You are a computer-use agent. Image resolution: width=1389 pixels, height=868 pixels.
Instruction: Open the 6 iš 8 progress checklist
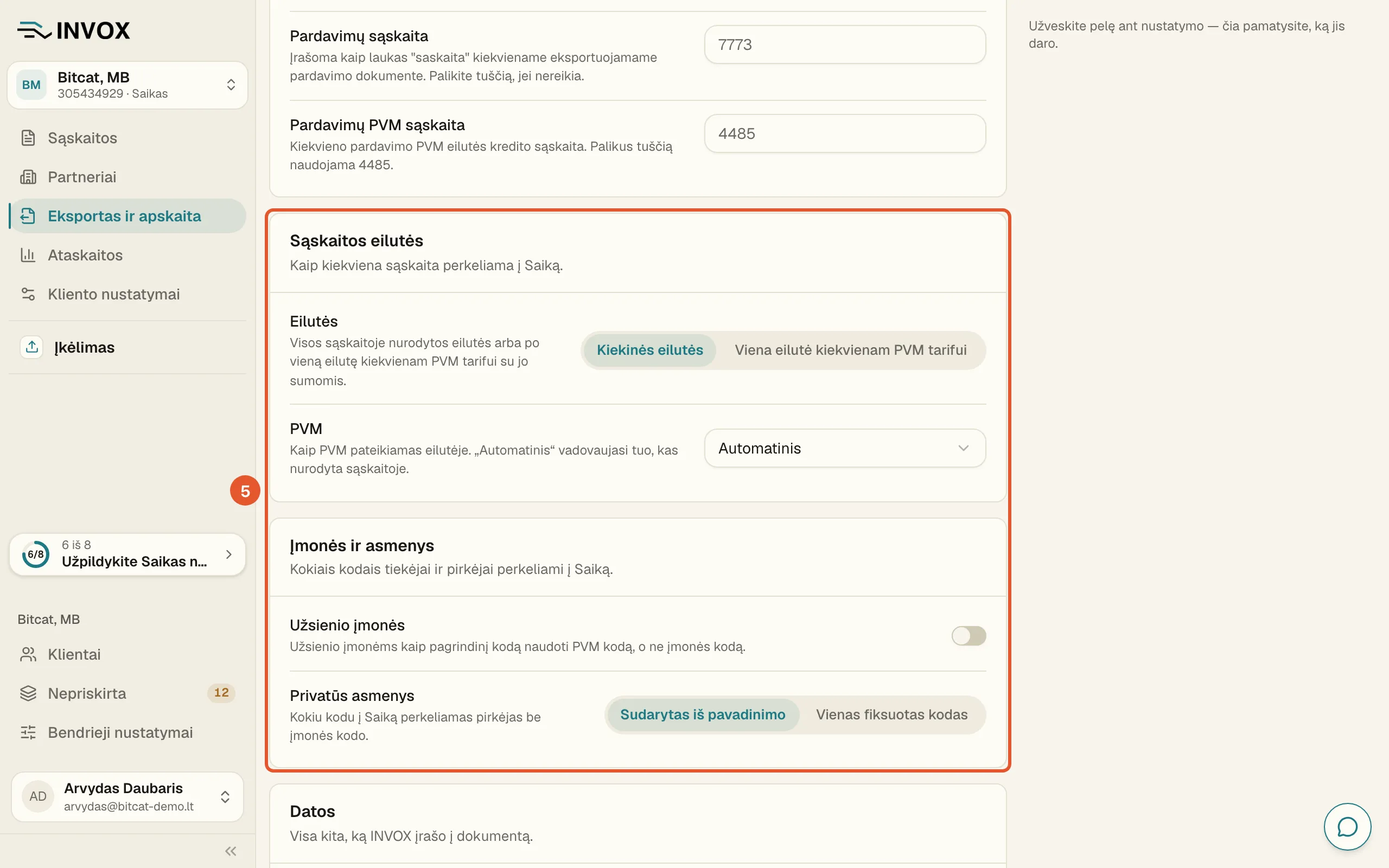click(128, 554)
